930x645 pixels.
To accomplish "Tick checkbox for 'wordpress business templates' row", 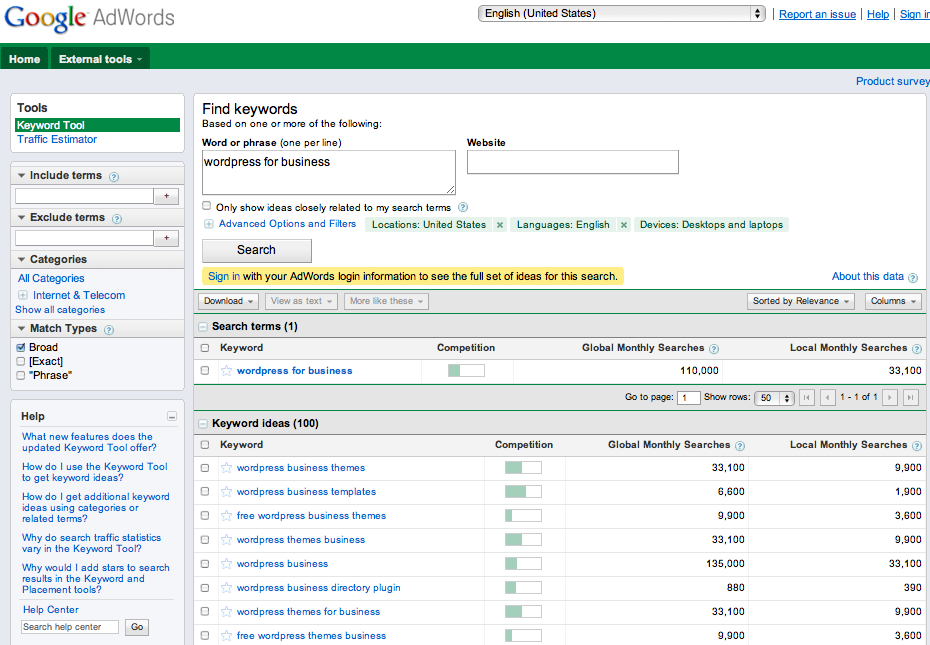I will 205,491.
